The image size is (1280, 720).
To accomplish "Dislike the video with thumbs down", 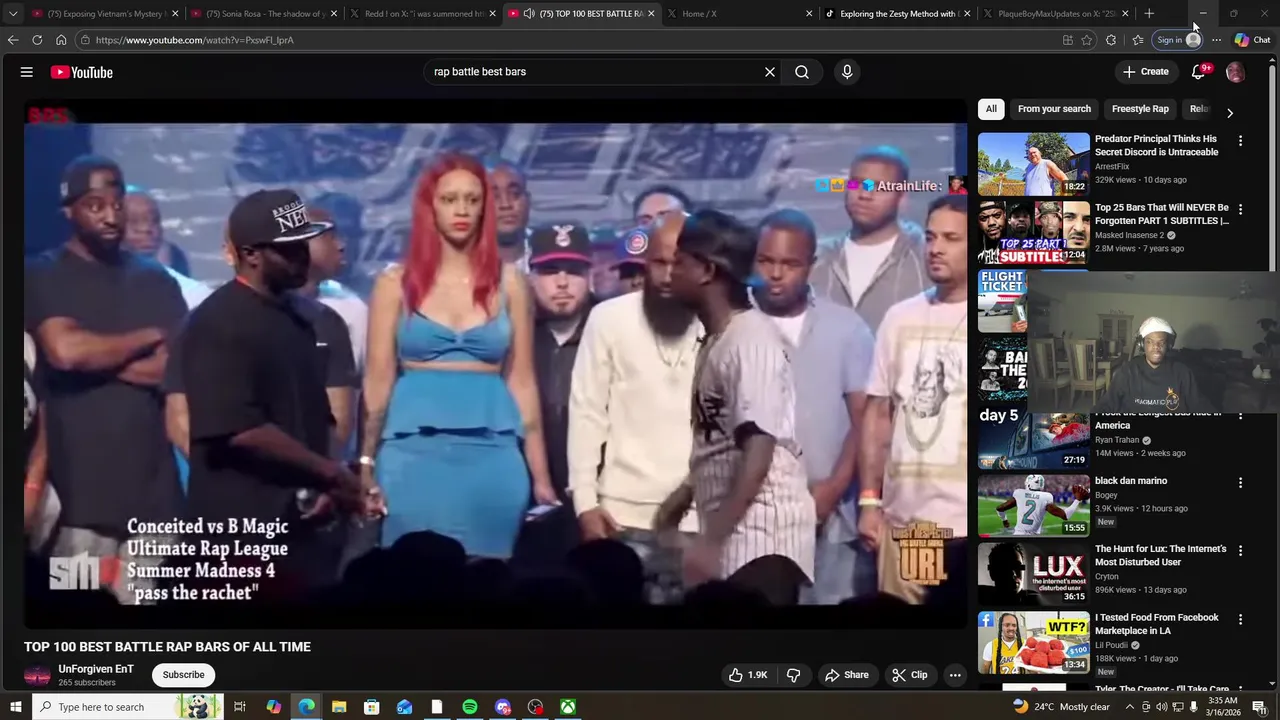I will pos(793,675).
